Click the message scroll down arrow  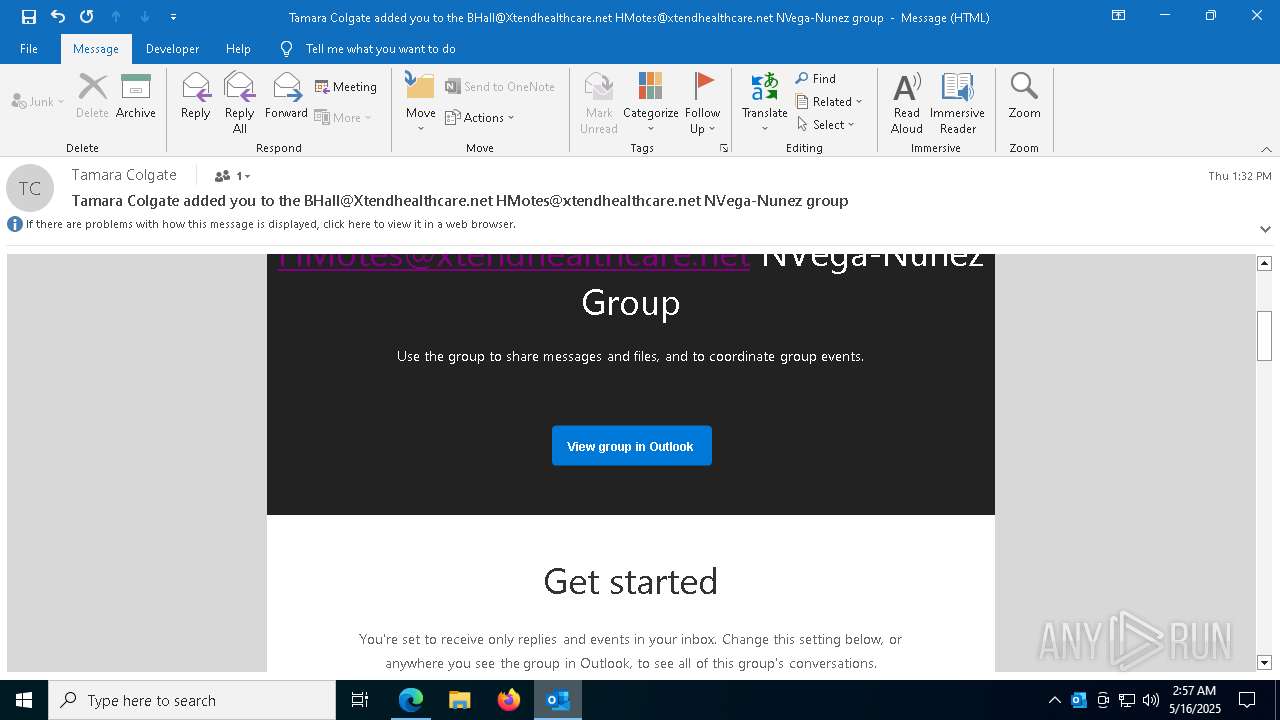[x=1264, y=663]
